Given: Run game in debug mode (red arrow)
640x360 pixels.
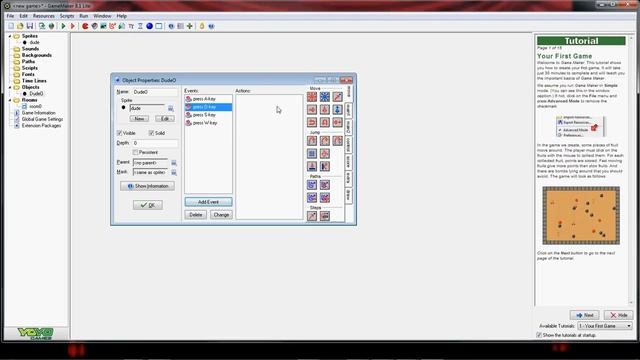Looking at the screenshot, I should pos(73,26).
